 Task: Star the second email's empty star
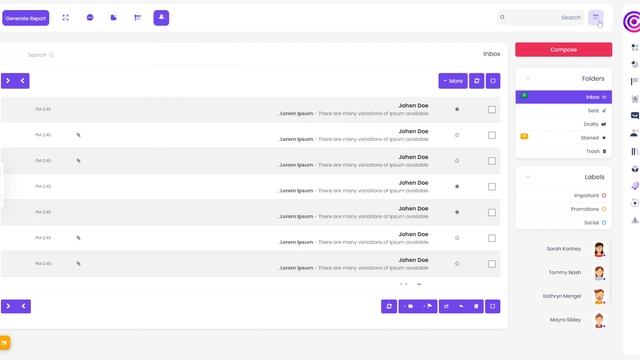[457, 135]
